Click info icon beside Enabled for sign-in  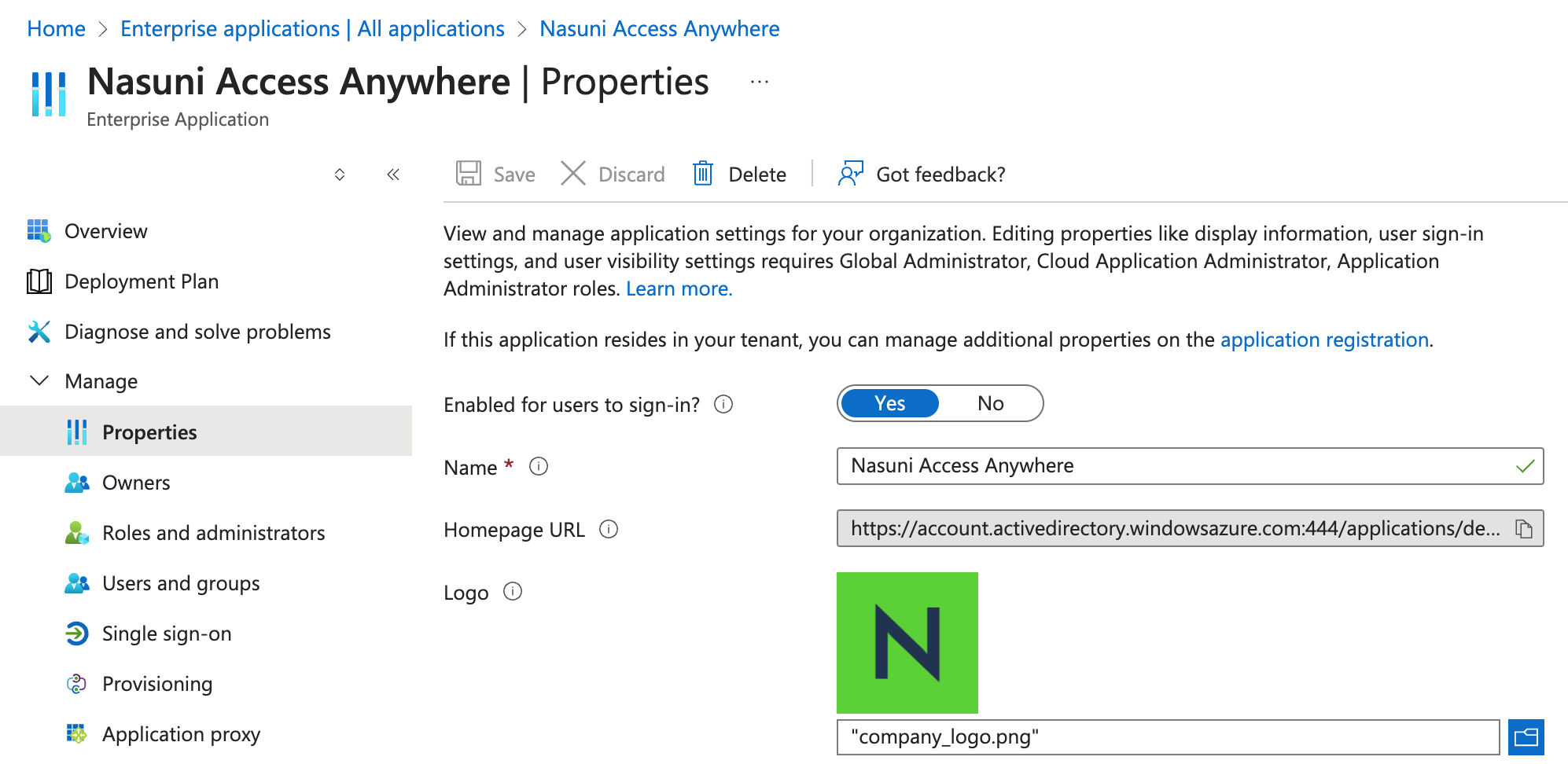coord(723,404)
